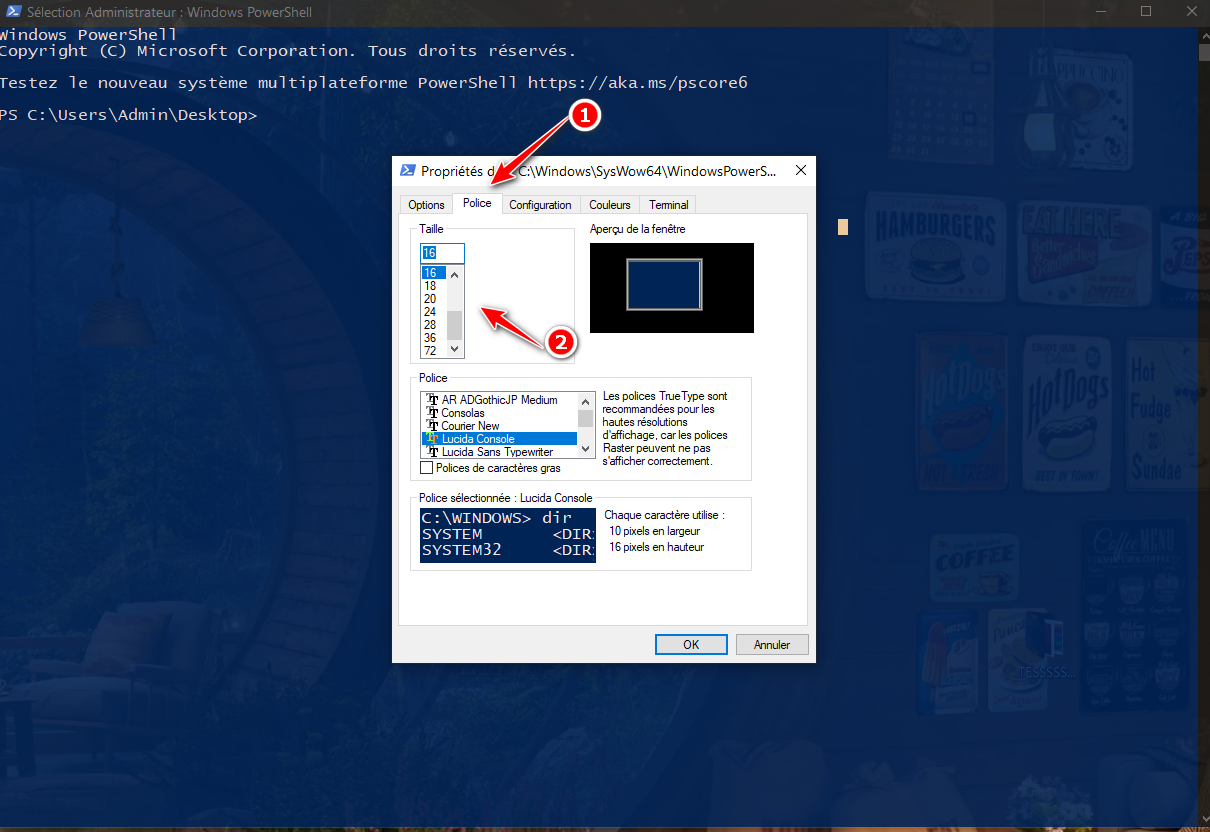Switch to the Couleurs tab

click(x=610, y=205)
